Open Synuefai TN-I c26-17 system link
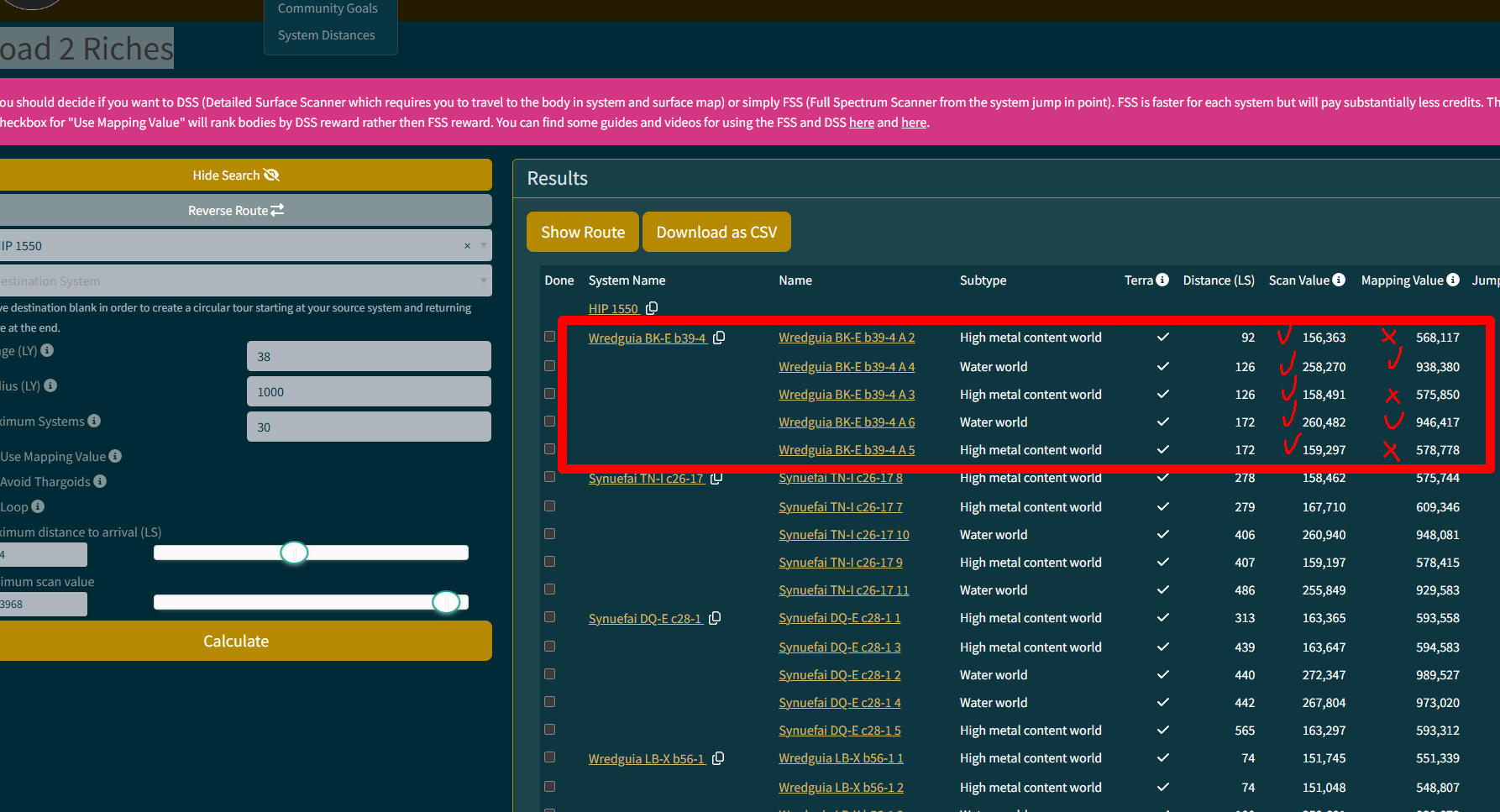The height and width of the screenshot is (812, 1500). pyautogui.click(x=646, y=479)
